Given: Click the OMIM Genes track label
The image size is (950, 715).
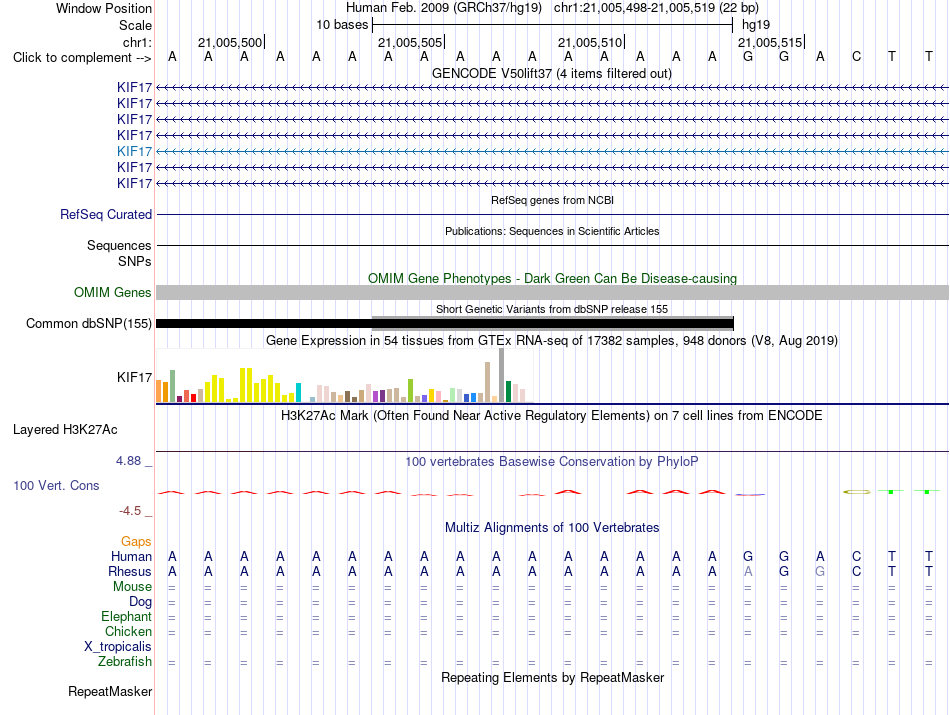Looking at the screenshot, I should [x=113, y=293].
